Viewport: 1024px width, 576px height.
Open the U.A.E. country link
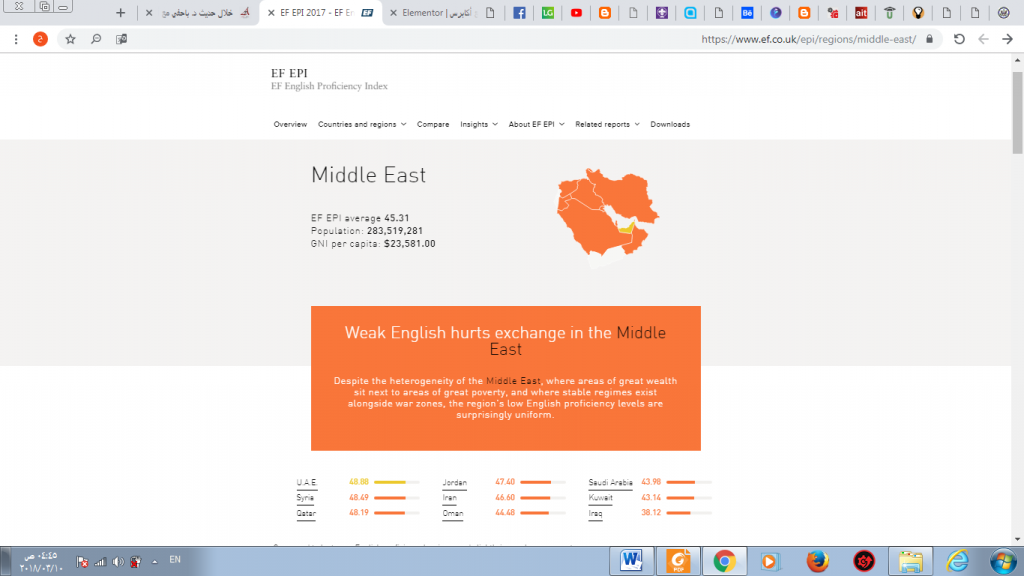point(306,483)
